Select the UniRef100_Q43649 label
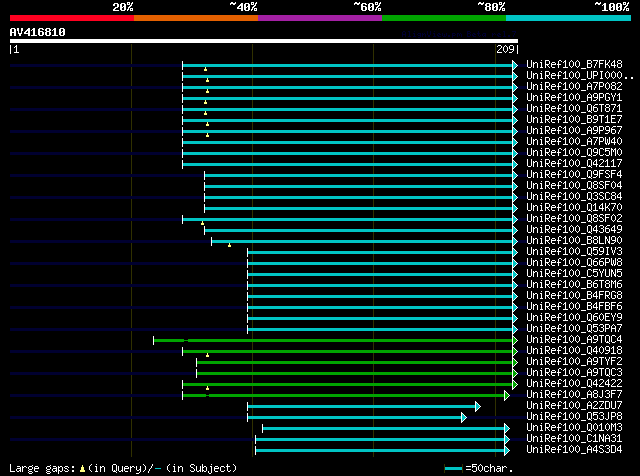The height and width of the screenshot is (476, 640). 574,230
